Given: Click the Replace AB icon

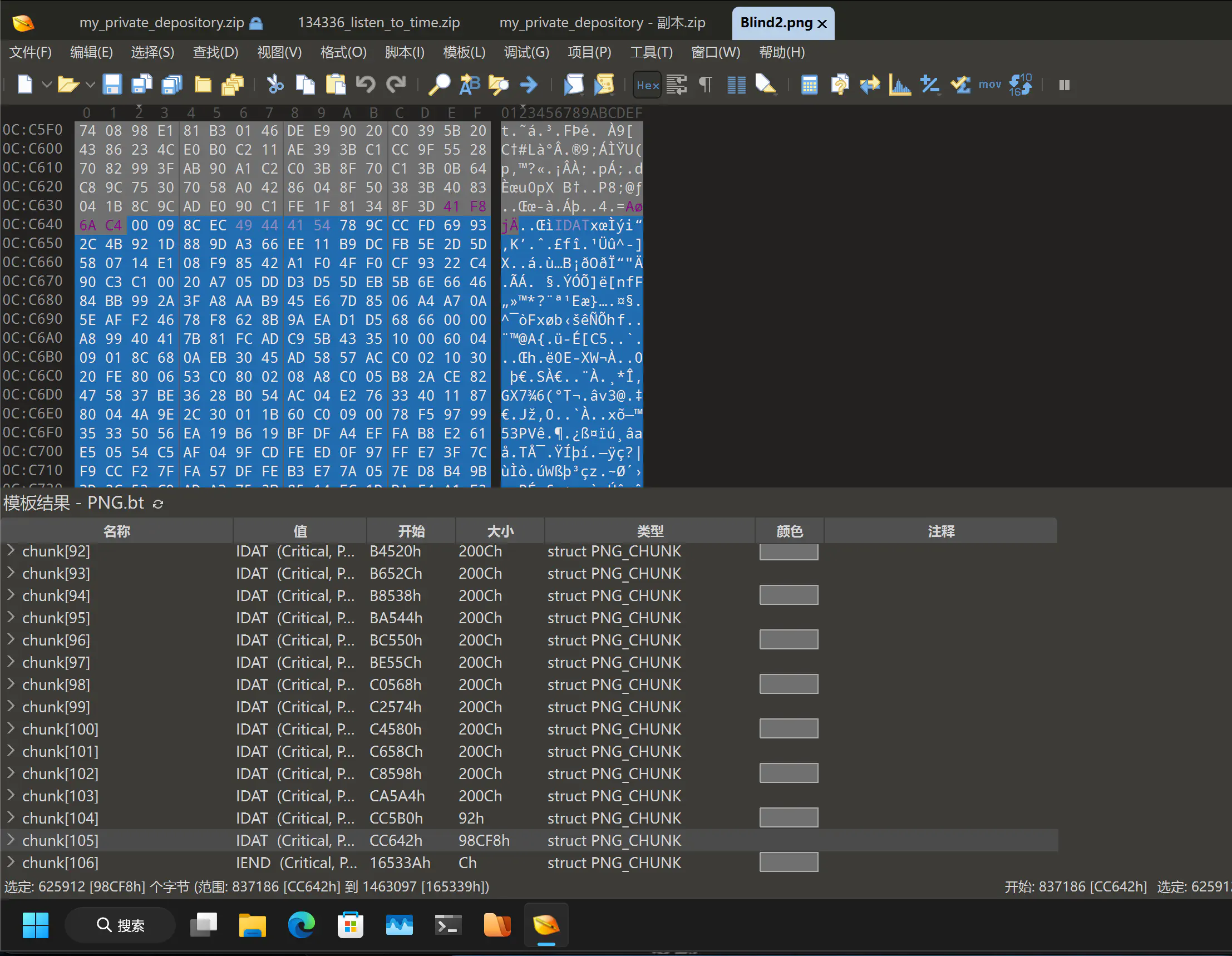Looking at the screenshot, I should pyautogui.click(x=469, y=85).
